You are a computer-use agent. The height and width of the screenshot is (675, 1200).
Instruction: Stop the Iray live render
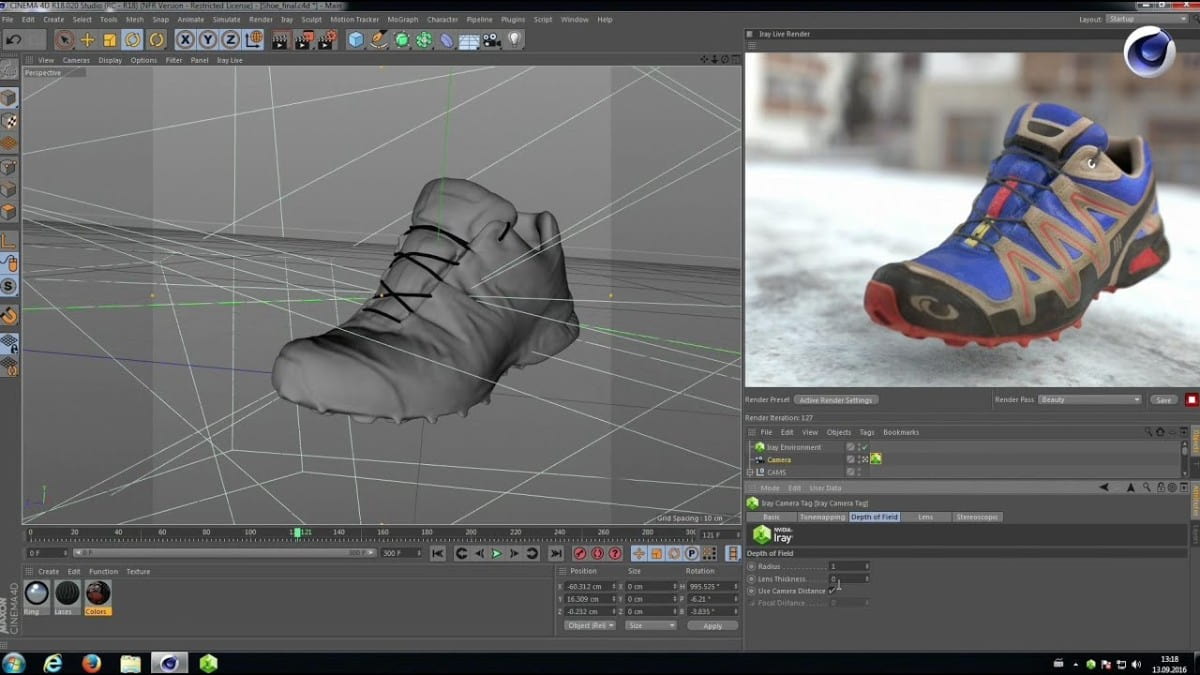1191,400
